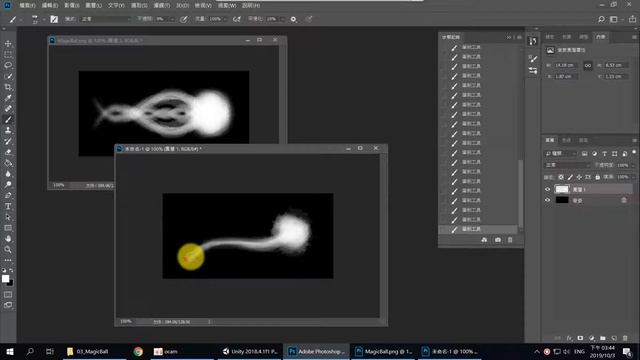Open the smoothing 10% dropdown arrow
Image resolution: width=640 pixels, height=360 pixels.
(282, 19)
